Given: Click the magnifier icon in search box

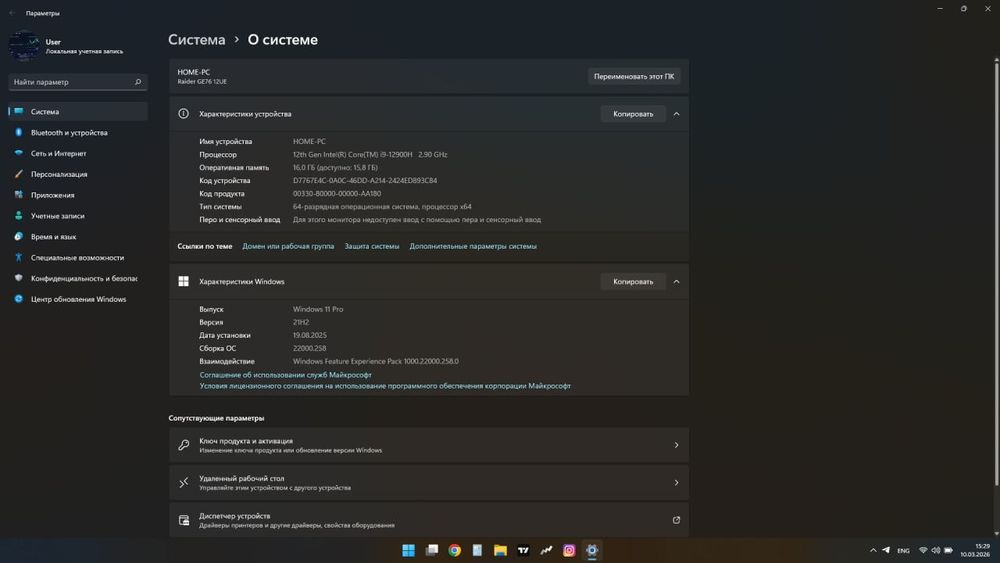Looking at the screenshot, I should (x=138, y=82).
